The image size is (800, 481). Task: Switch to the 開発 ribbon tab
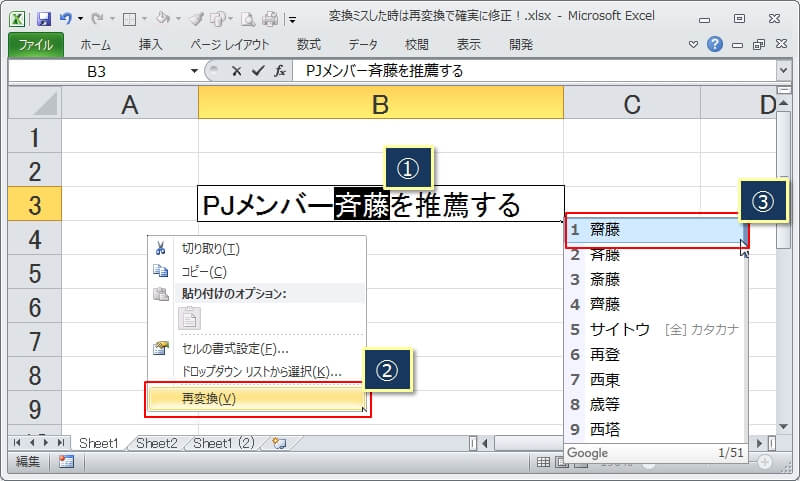click(x=521, y=45)
